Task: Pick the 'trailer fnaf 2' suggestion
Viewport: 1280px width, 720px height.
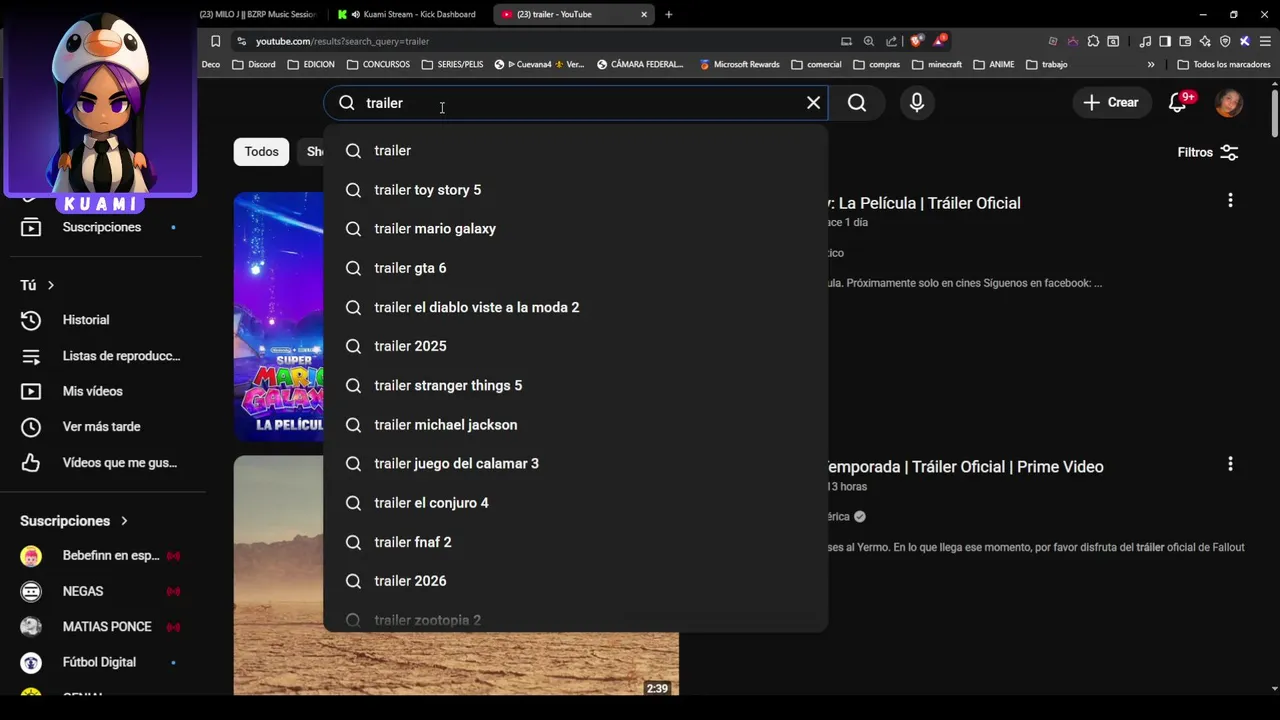Action: point(575,542)
